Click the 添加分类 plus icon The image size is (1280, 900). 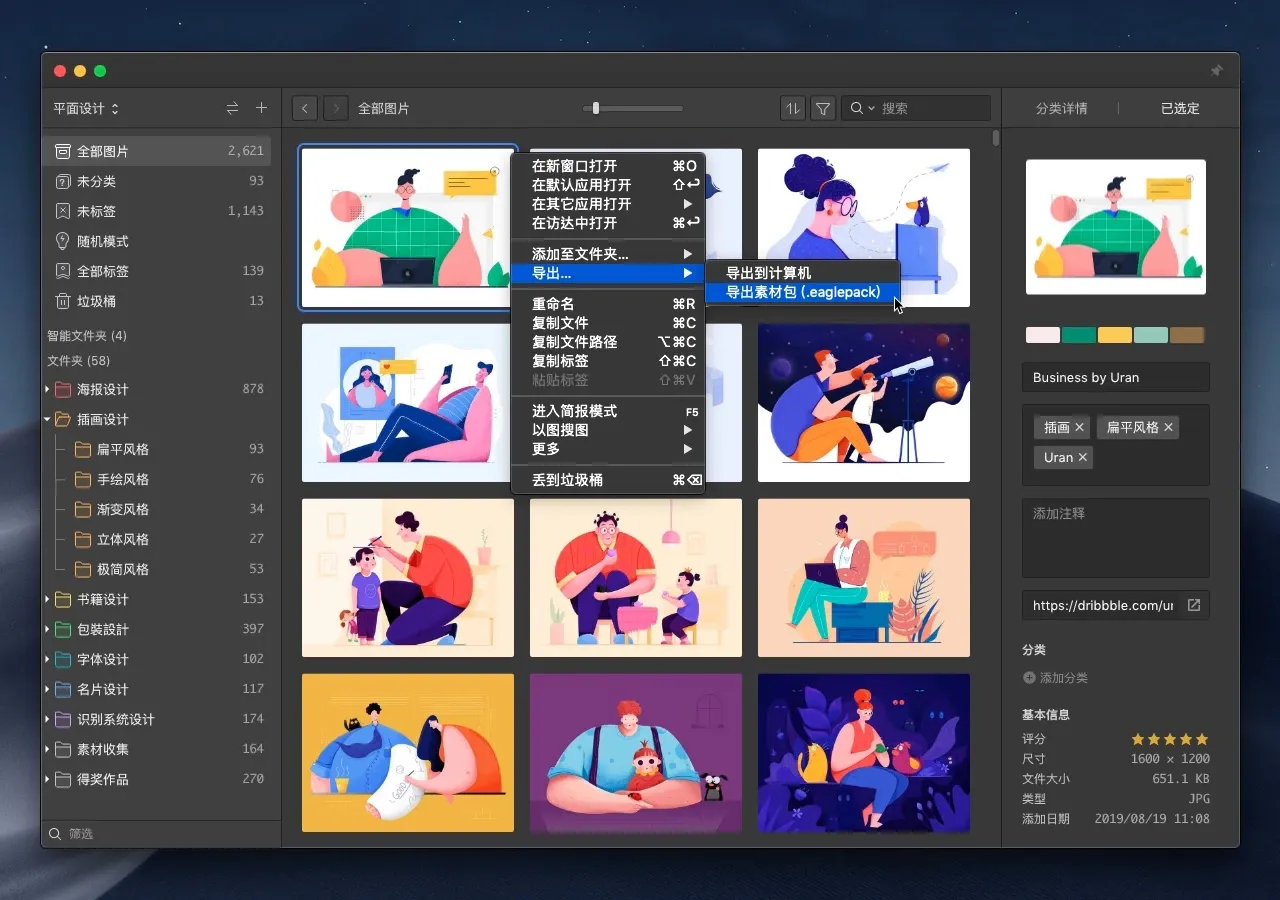pos(1030,678)
